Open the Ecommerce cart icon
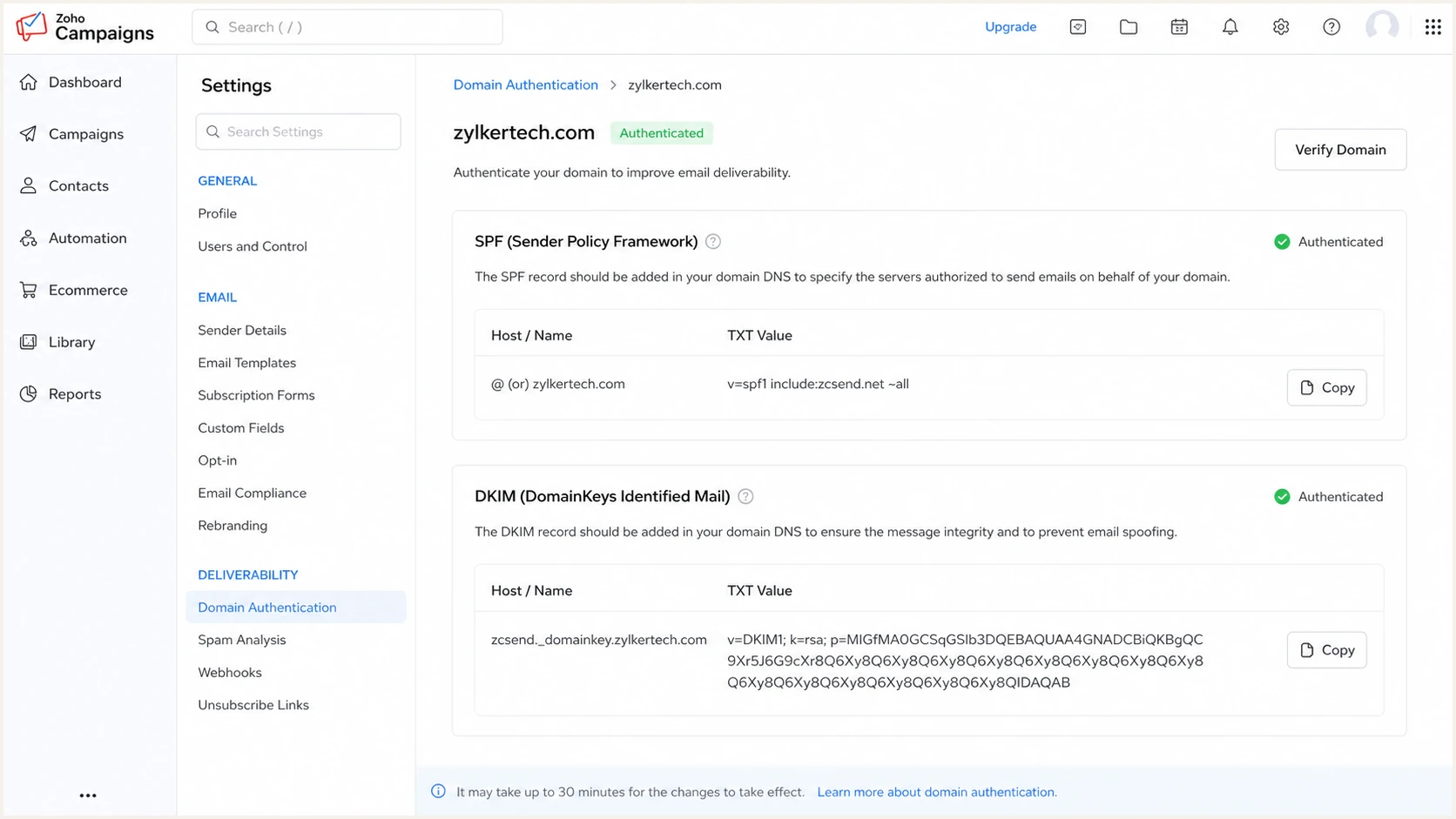Image resolution: width=1456 pixels, height=819 pixels. pyautogui.click(x=29, y=290)
